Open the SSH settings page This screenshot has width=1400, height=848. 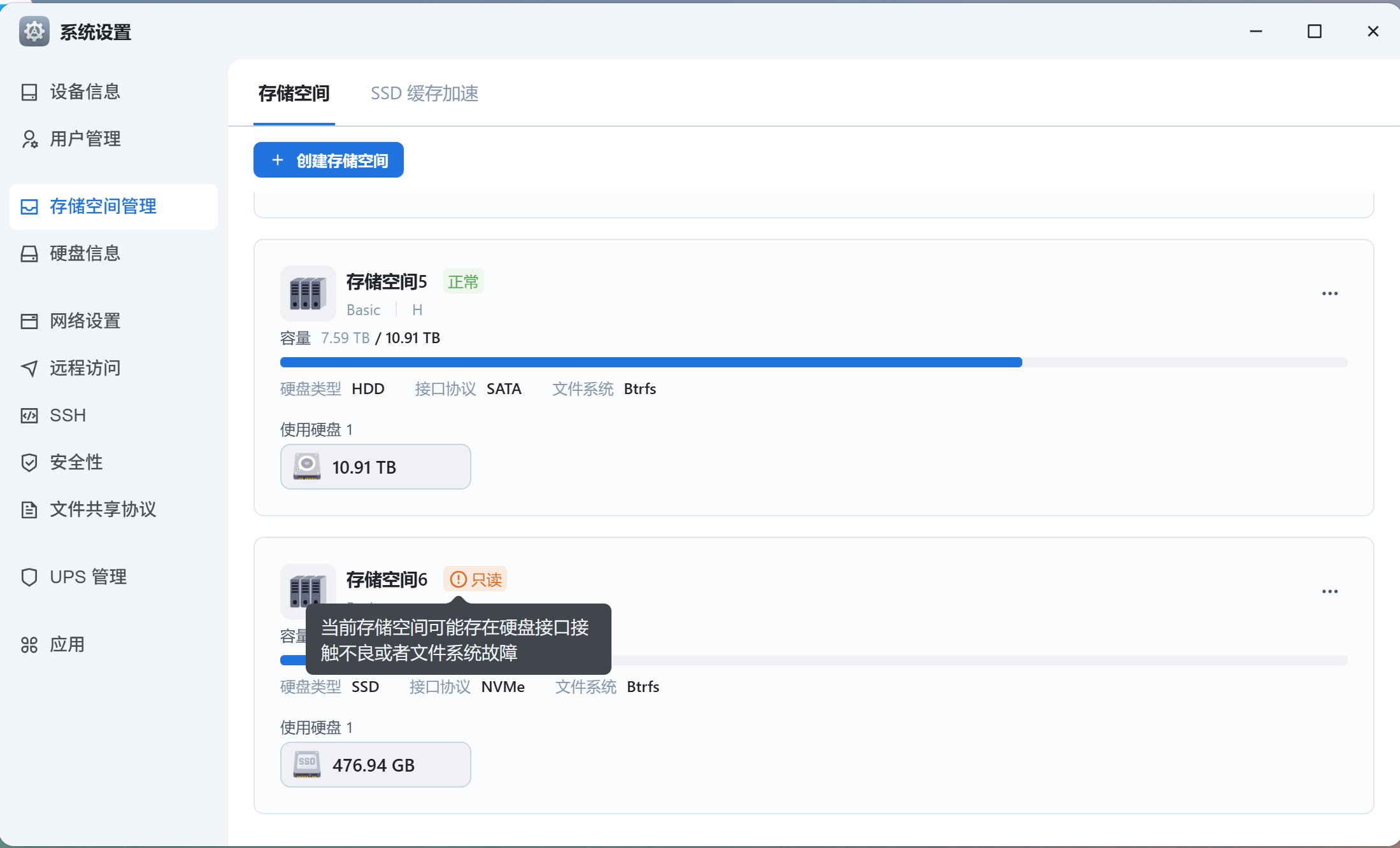[113, 415]
